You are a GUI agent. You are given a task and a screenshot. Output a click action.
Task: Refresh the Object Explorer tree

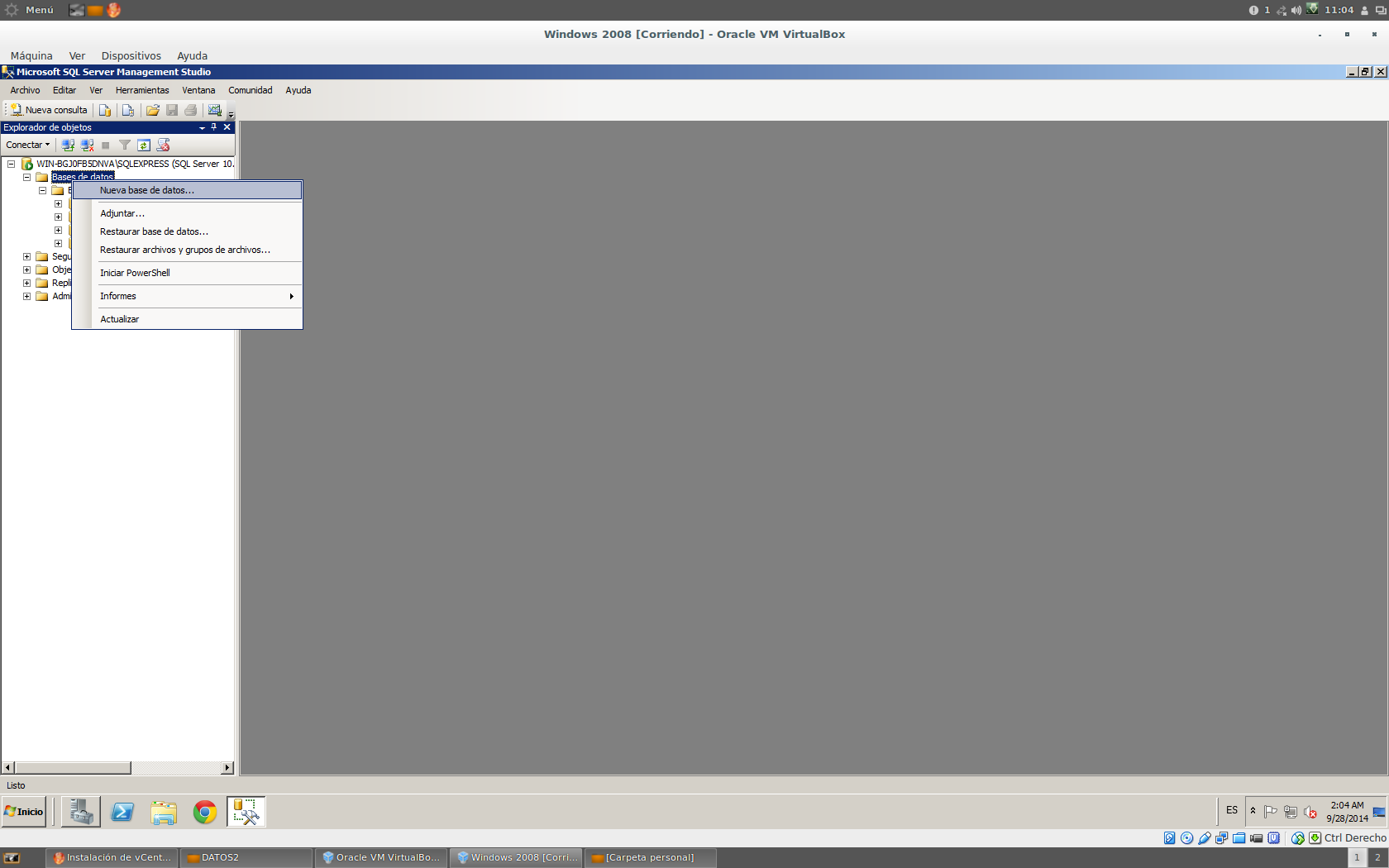click(144, 145)
